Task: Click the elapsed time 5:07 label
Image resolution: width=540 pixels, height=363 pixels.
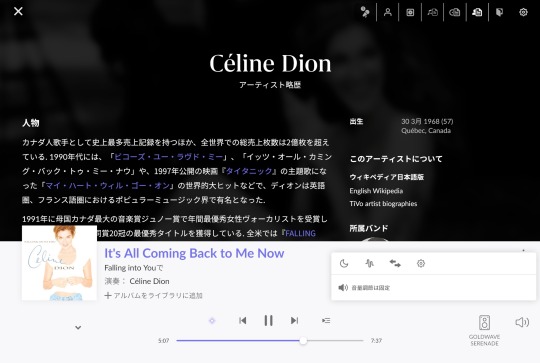Action: coord(164,341)
